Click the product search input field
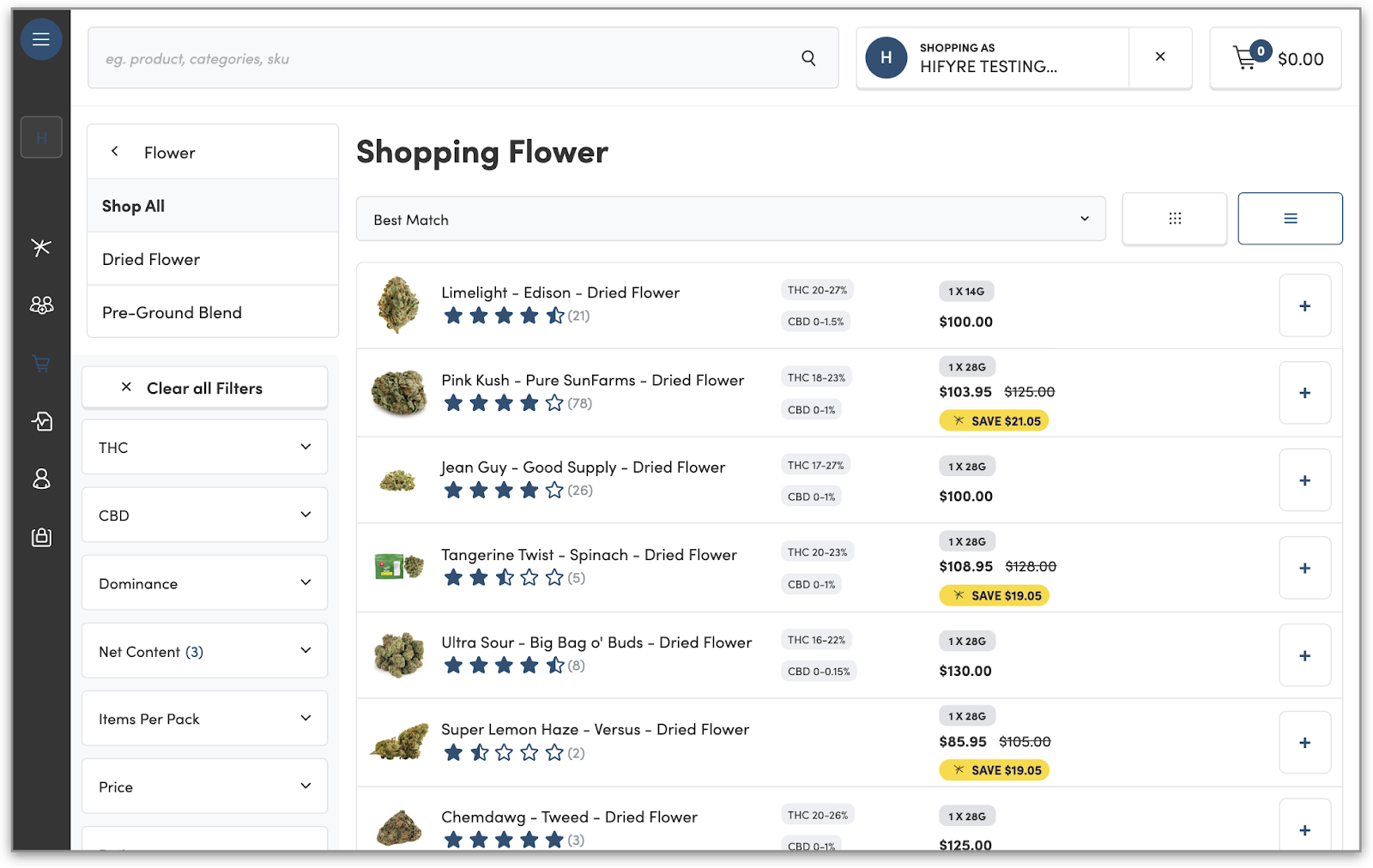Image resolution: width=1373 pixels, height=868 pixels. [446, 58]
